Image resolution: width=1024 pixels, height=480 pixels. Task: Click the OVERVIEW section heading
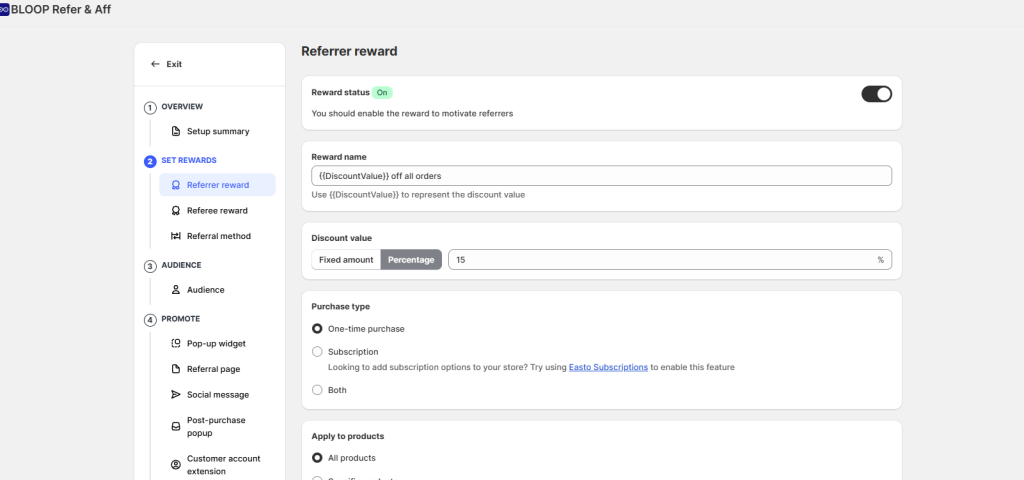pyautogui.click(x=182, y=106)
